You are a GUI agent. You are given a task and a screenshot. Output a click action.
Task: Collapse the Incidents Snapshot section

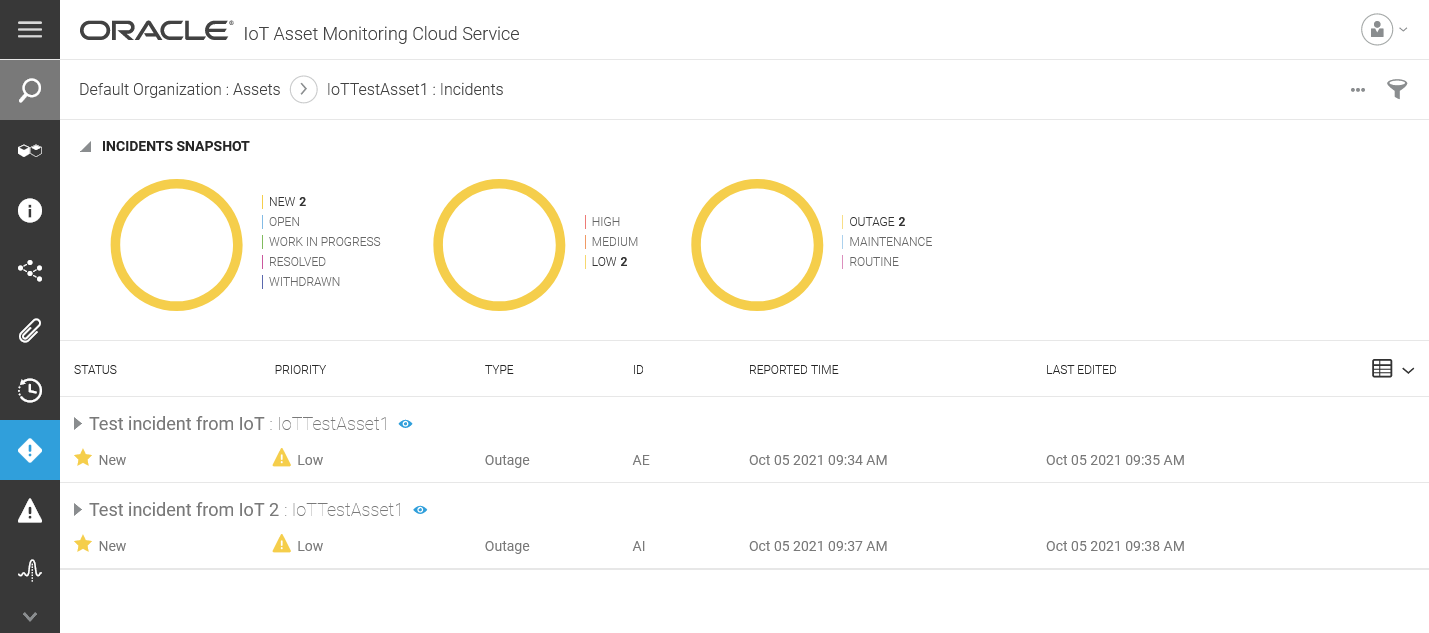(x=85, y=145)
